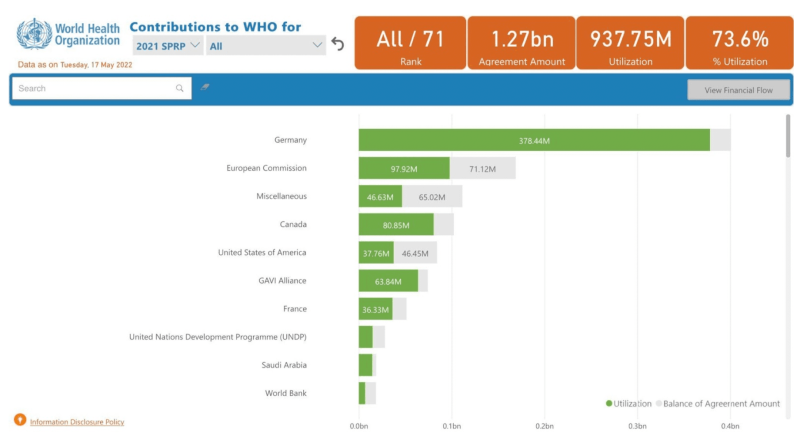Click the Germany row label
This screenshot has width=800, height=443.
click(x=290, y=140)
